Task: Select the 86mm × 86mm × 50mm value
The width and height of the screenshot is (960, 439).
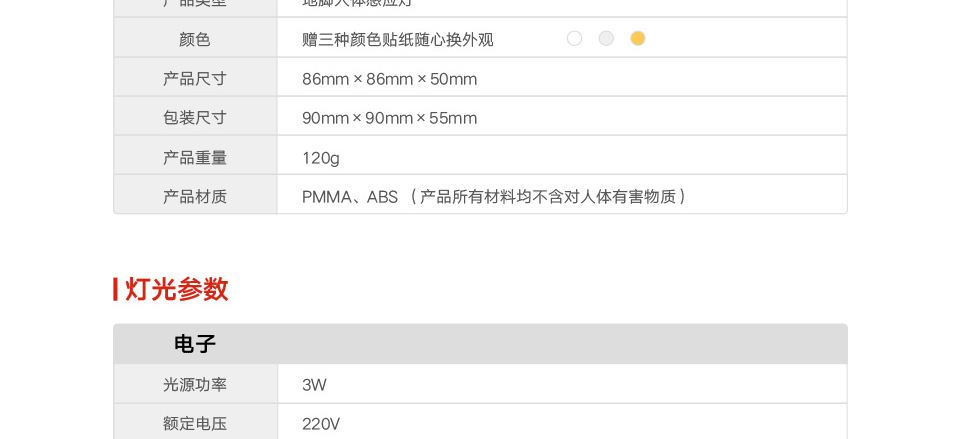Action: coord(390,79)
